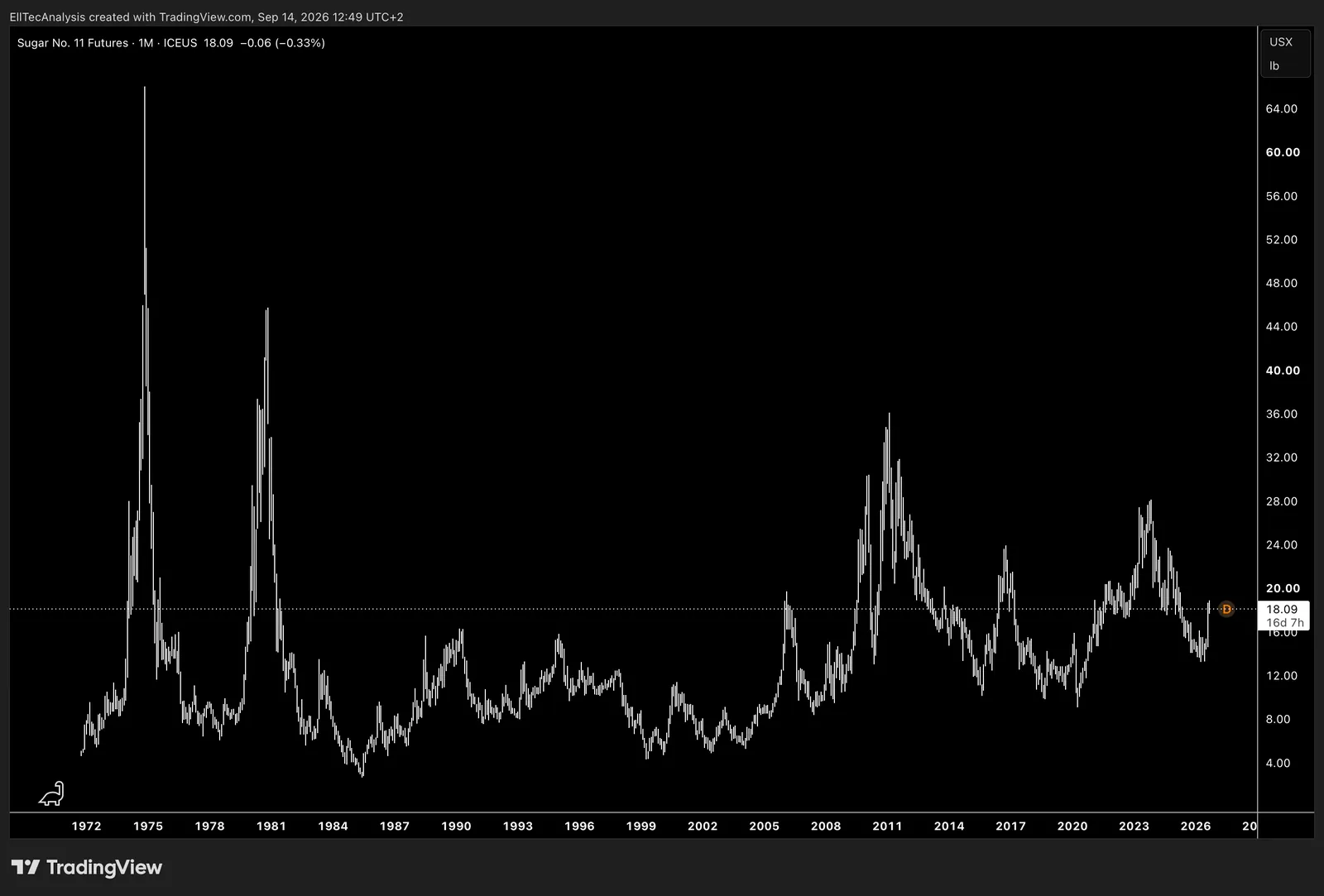1324x896 pixels.
Task: Click 1990 on the time axis
Action: coord(456,826)
